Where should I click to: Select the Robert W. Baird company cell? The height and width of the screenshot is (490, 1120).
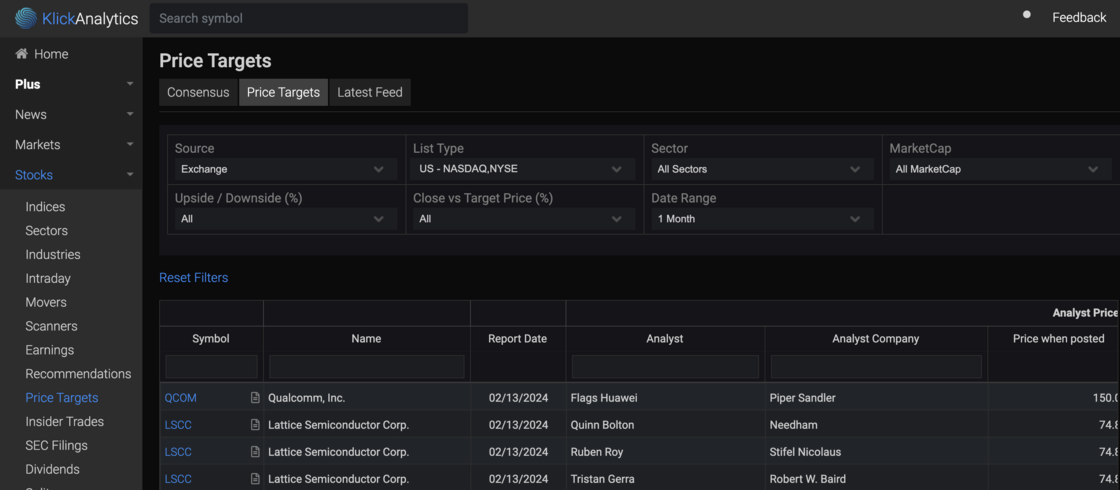(876, 479)
